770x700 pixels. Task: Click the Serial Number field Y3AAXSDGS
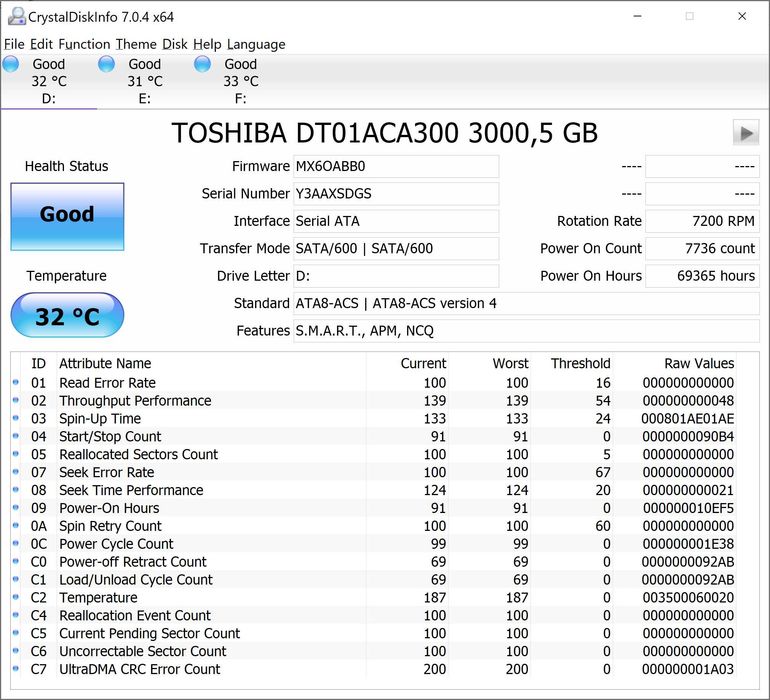tap(396, 194)
